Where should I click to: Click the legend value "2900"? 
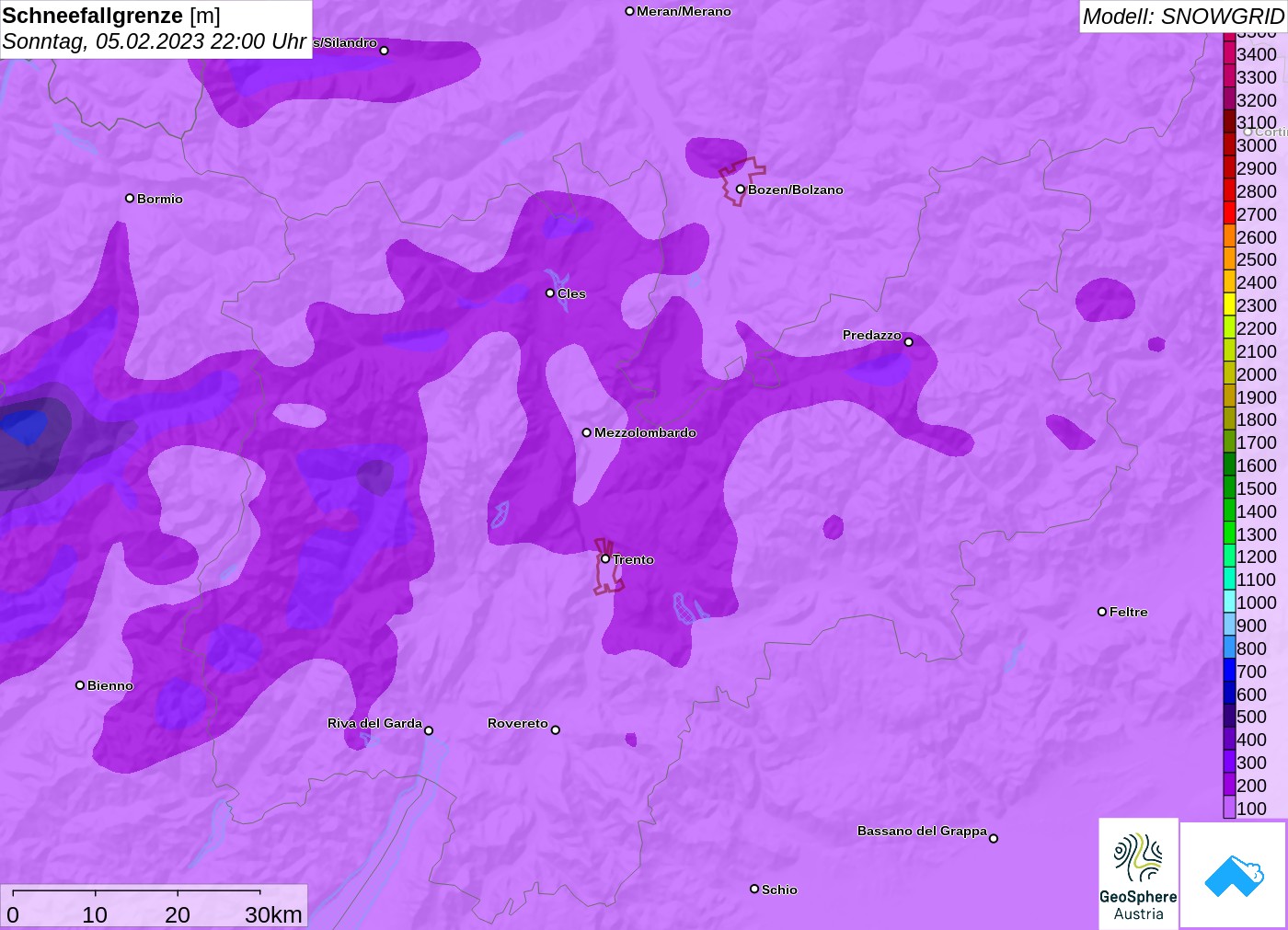(1257, 168)
